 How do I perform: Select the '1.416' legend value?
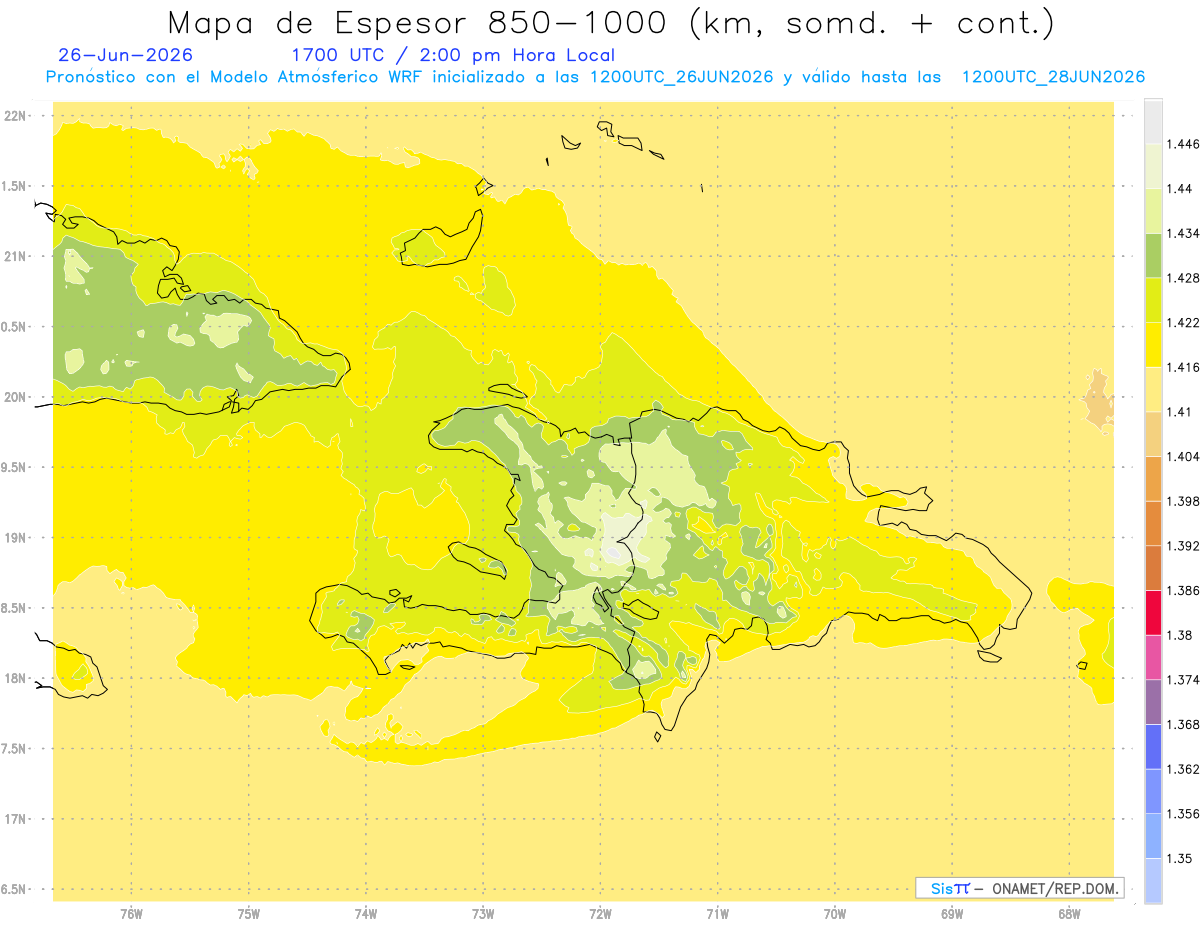[x=1183, y=367]
